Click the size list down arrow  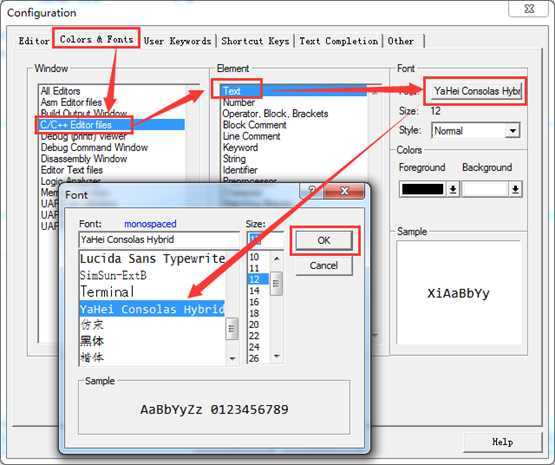(276, 356)
